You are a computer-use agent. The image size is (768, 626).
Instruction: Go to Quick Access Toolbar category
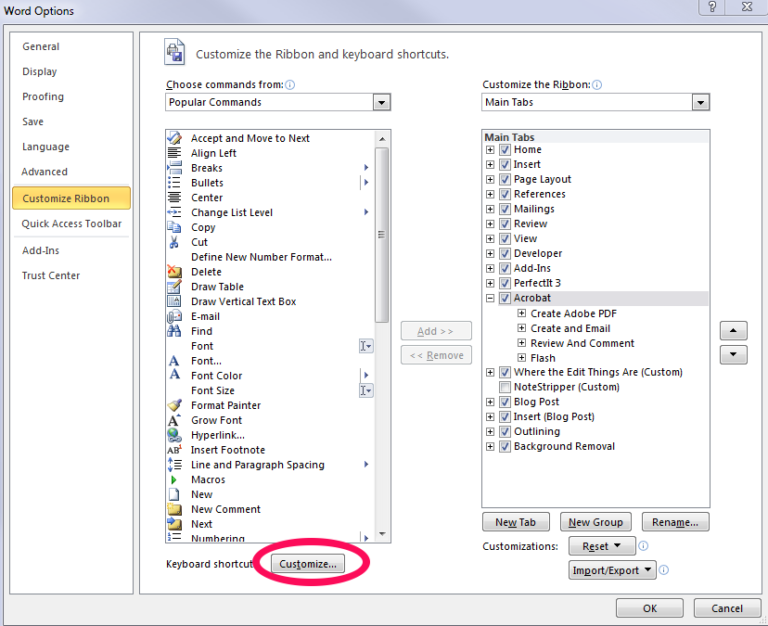(x=72, y=224)
